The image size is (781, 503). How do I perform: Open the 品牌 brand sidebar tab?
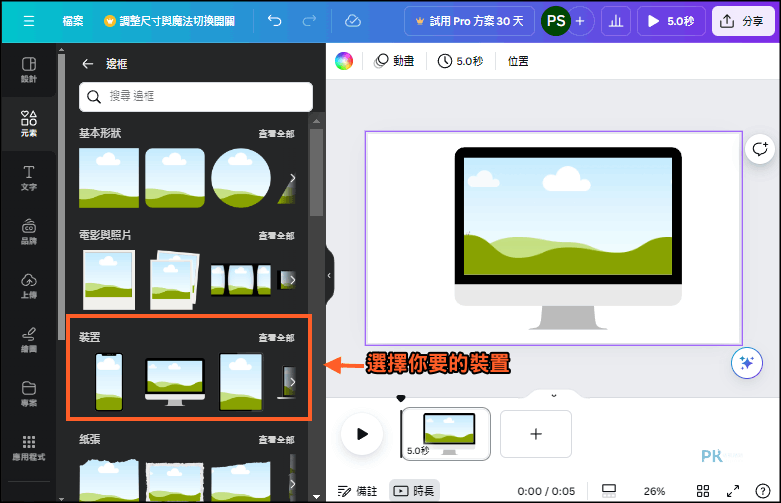[x=29, y=232]
